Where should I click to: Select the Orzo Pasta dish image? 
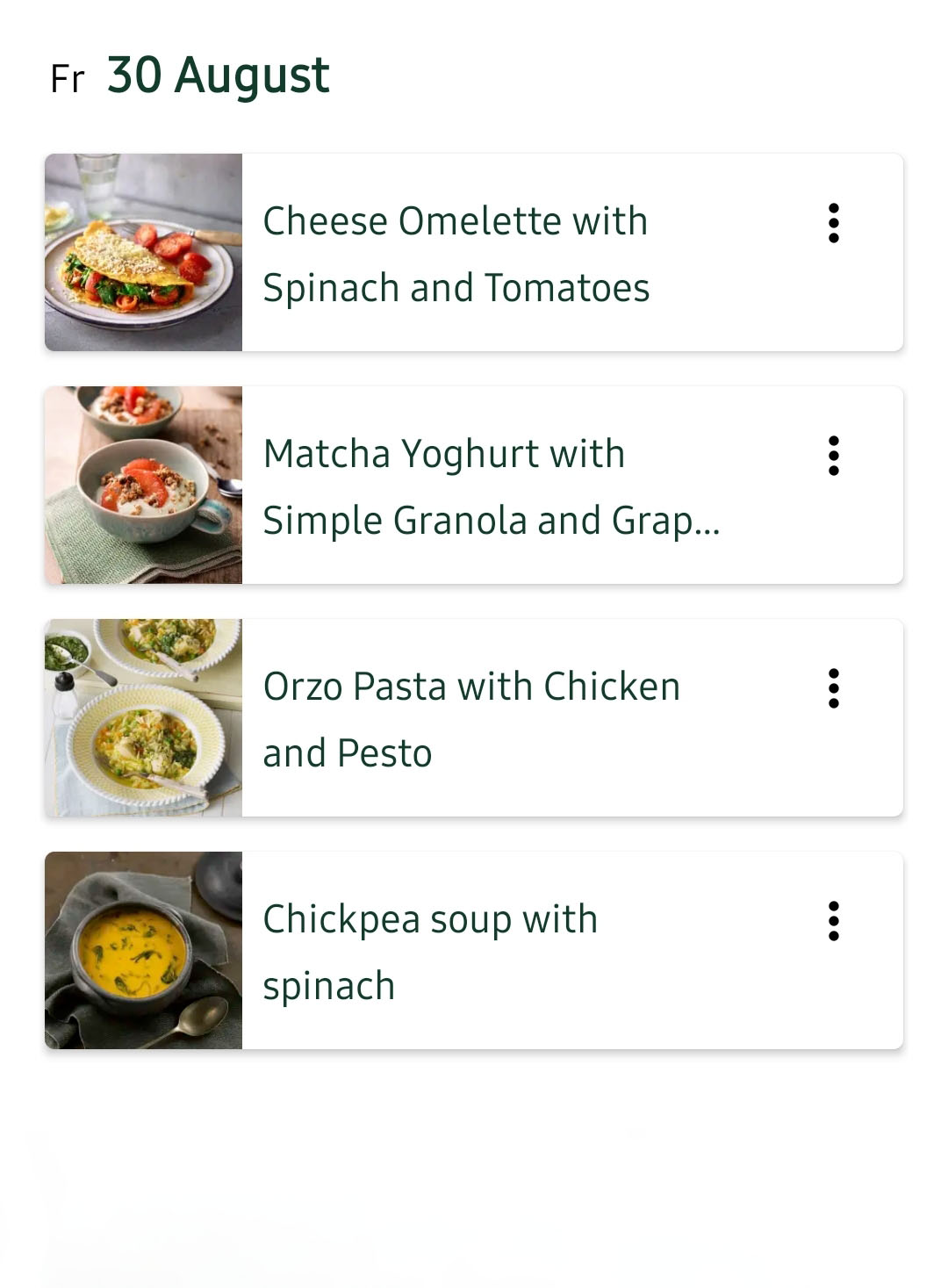point(143,718)
